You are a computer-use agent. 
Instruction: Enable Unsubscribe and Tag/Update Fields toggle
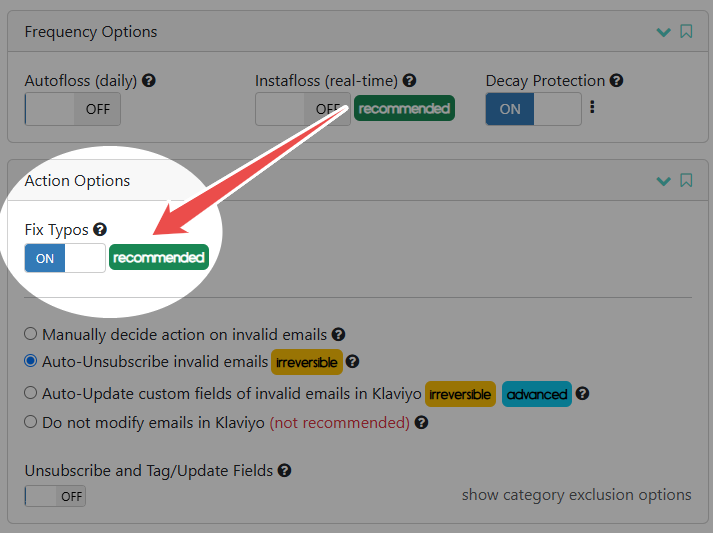pyautogui.click(x=55, y=496)
